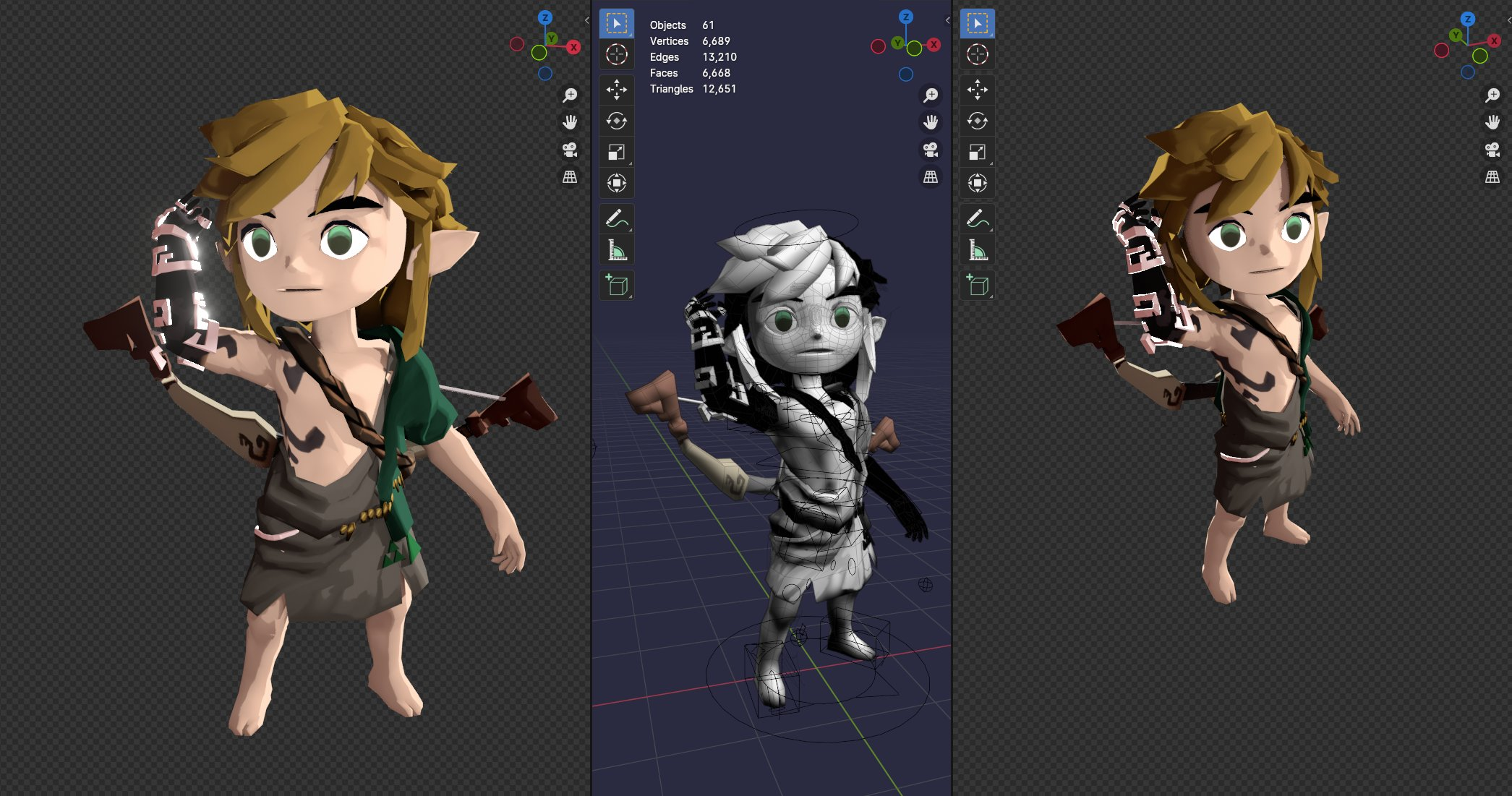1512x796 pixels.
Task: Select the Measure ruler tool in middle viewport
Action: click(616, 250)
